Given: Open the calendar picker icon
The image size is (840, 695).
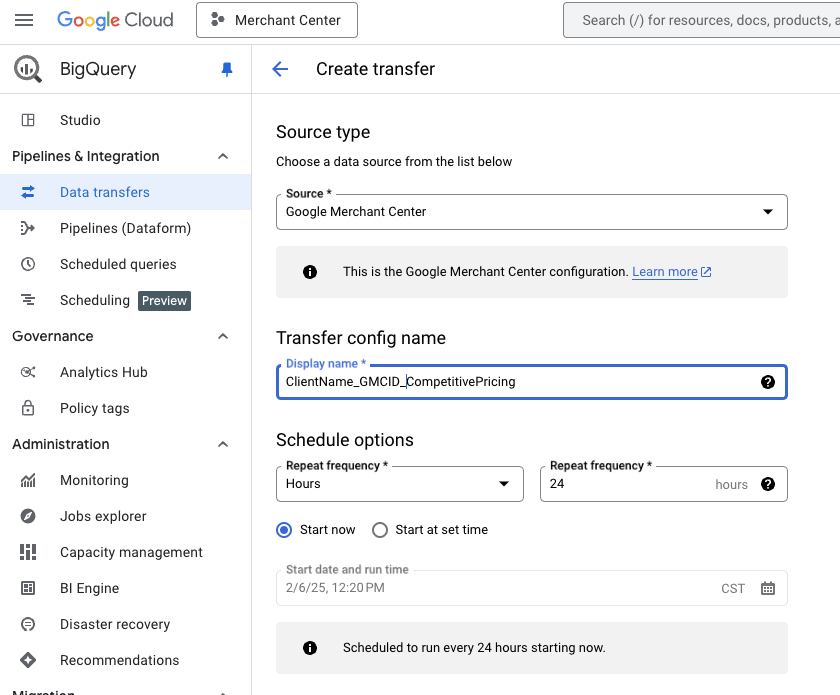Looking at the screenshot, I should 767,588.
